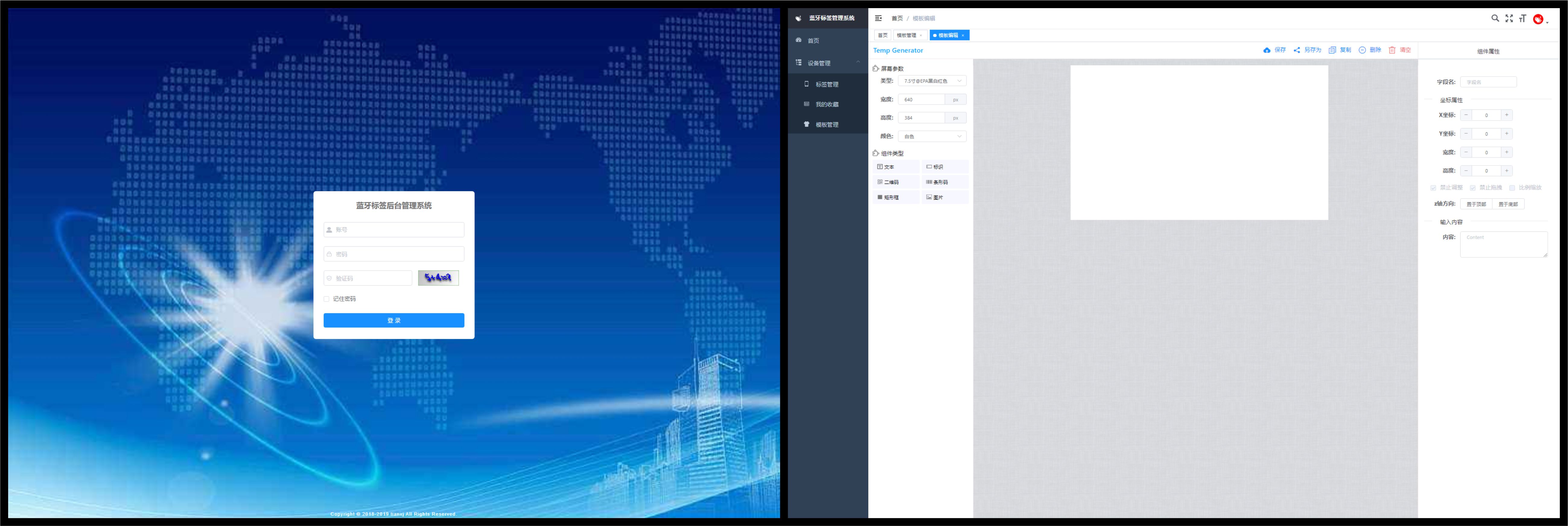Image resolution: width=1568 pixels, height=526 pixels.
Task: Save the template with 保存
Action: 1275,50
